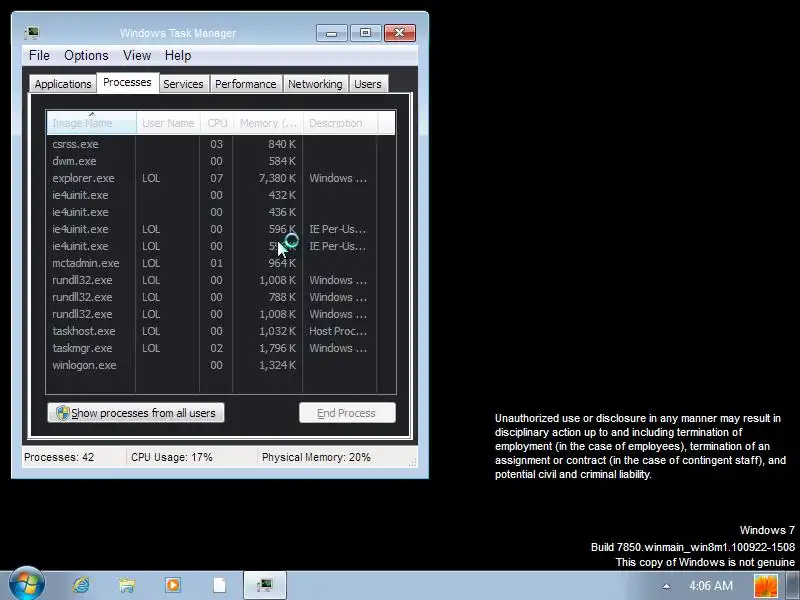Viewport: 800px width, 600px height.
Task: Click the 7,380 K memory value
Action: [277, 178]
